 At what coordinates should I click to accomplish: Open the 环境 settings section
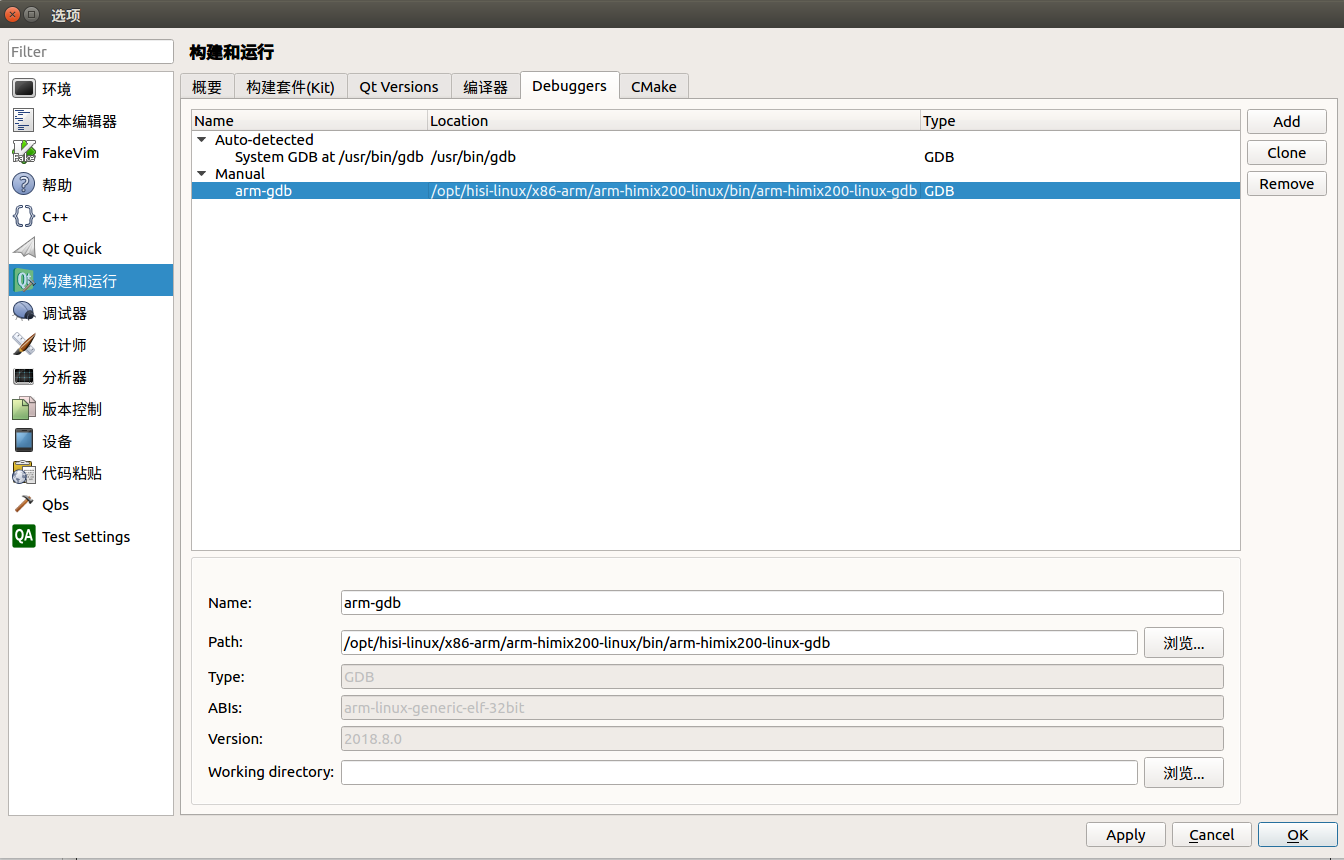56,88
